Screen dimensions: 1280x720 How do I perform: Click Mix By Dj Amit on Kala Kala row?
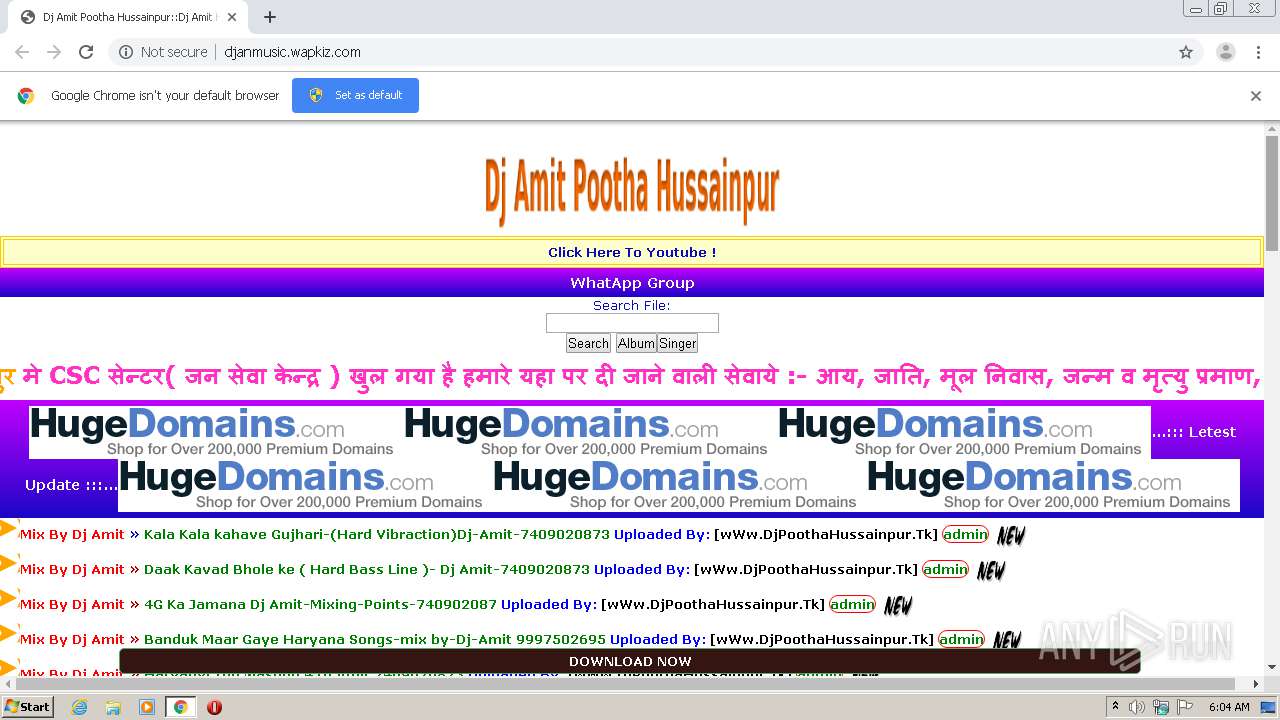coord(72,535)
